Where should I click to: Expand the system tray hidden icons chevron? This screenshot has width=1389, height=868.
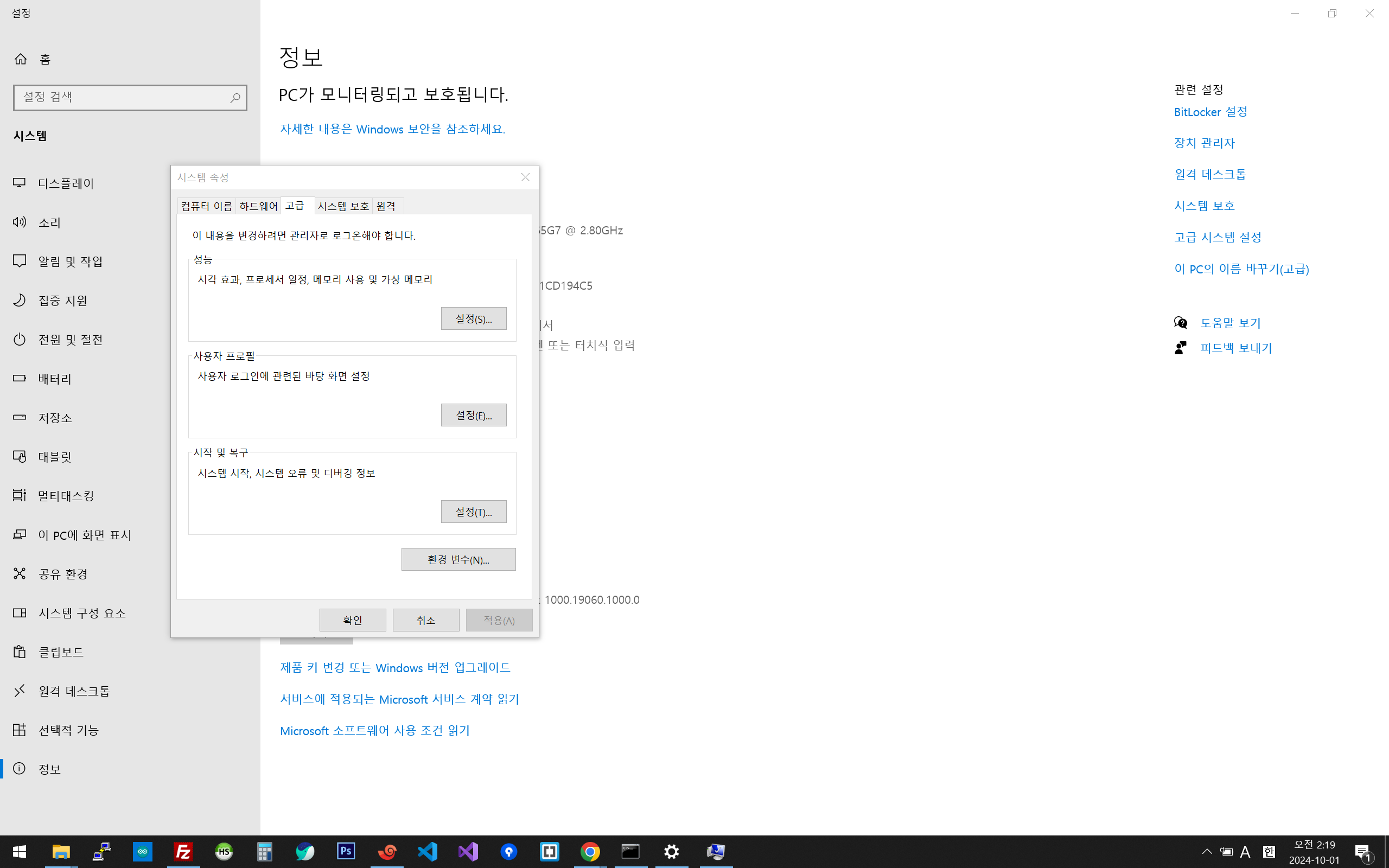click(1207, 851)
